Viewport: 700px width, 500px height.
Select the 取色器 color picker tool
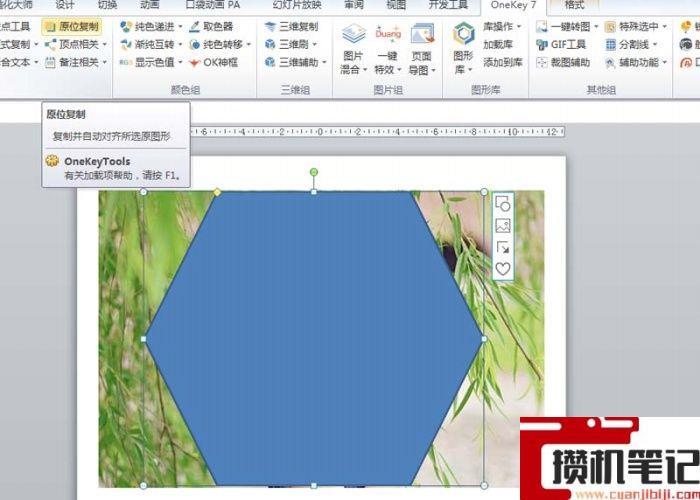pyautogui.click(x=211, y=27)
